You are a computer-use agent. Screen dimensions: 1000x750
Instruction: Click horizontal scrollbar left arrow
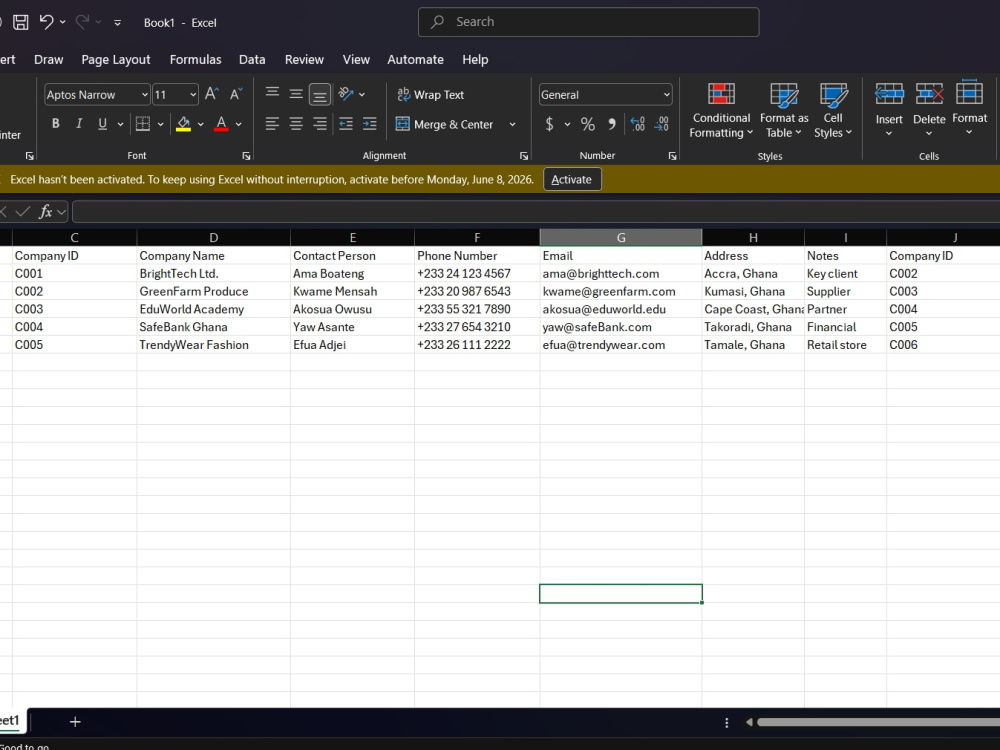pyautogui.click(x=749, y=722)
